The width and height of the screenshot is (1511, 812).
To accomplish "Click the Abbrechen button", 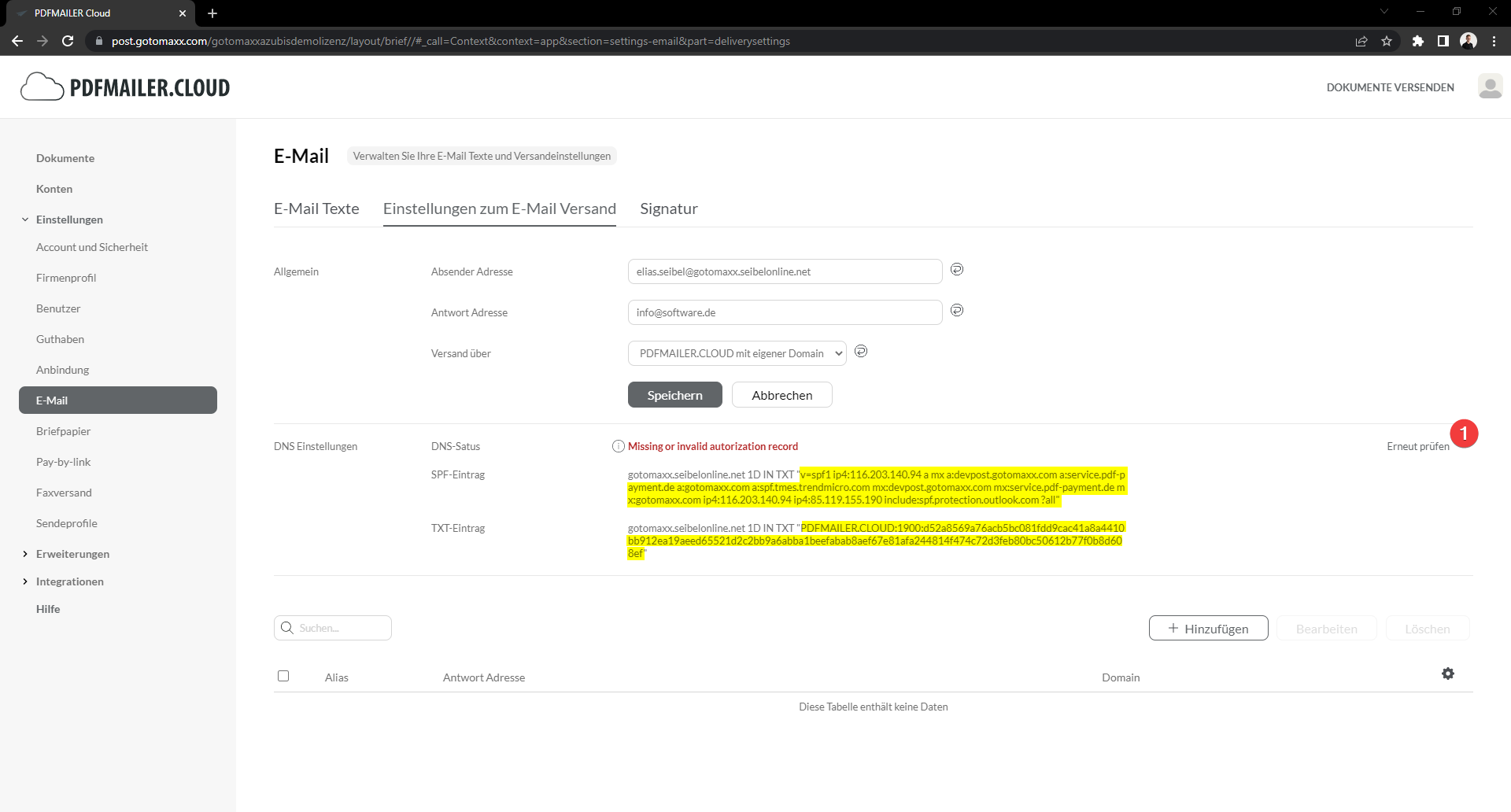I will click(782, 395).
